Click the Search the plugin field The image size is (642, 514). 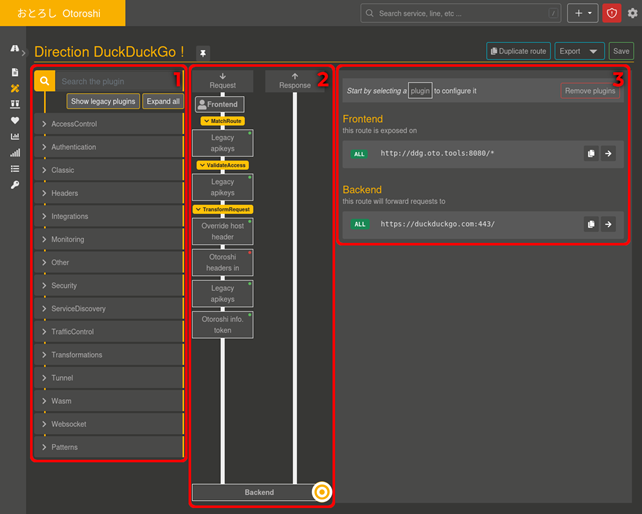(x=119, y=81)
